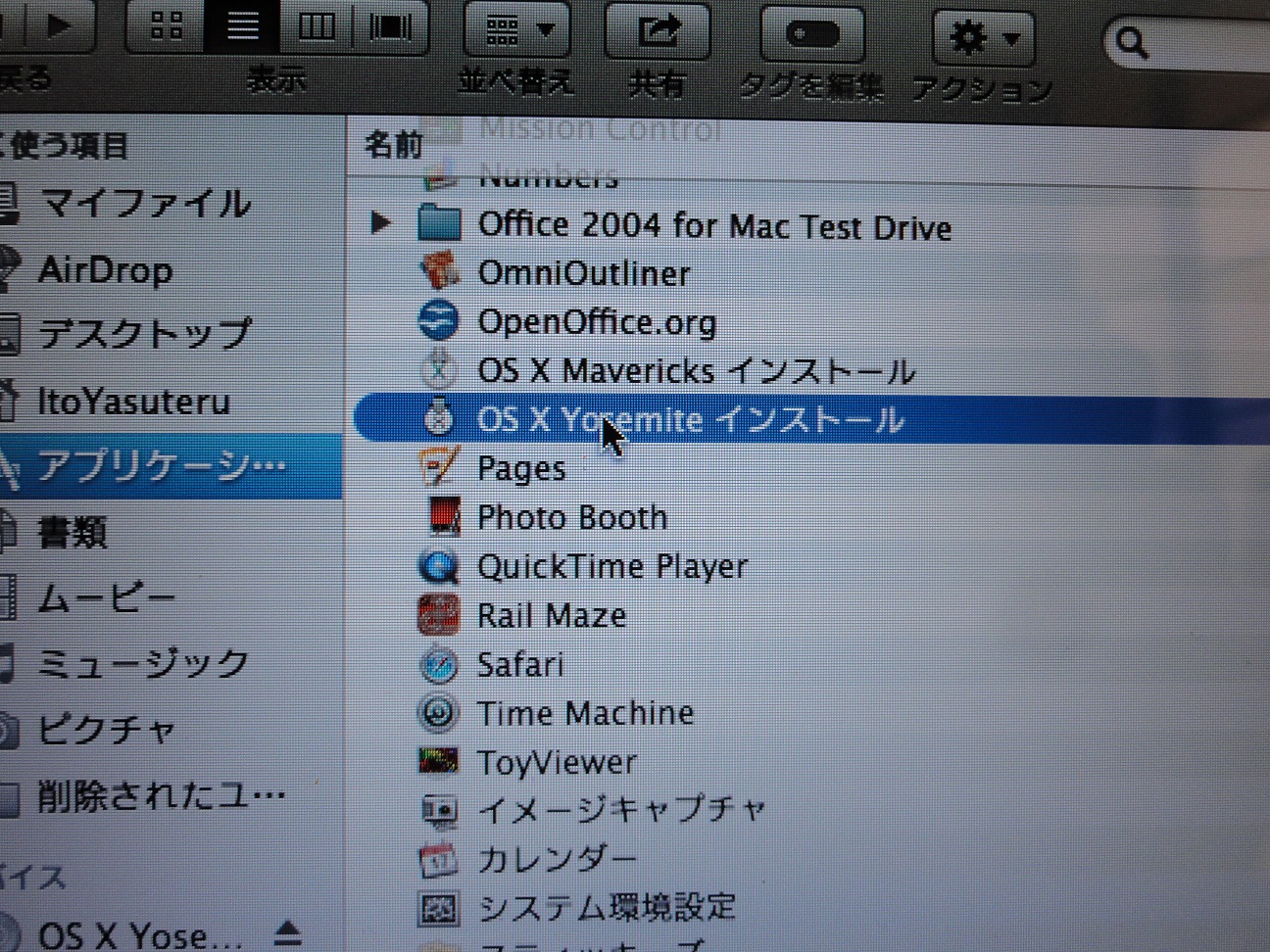Select the イメージキャプチャ file name
Image resolution: width=1270 pixels, height=952 pixels.
[x=621, y=810]
